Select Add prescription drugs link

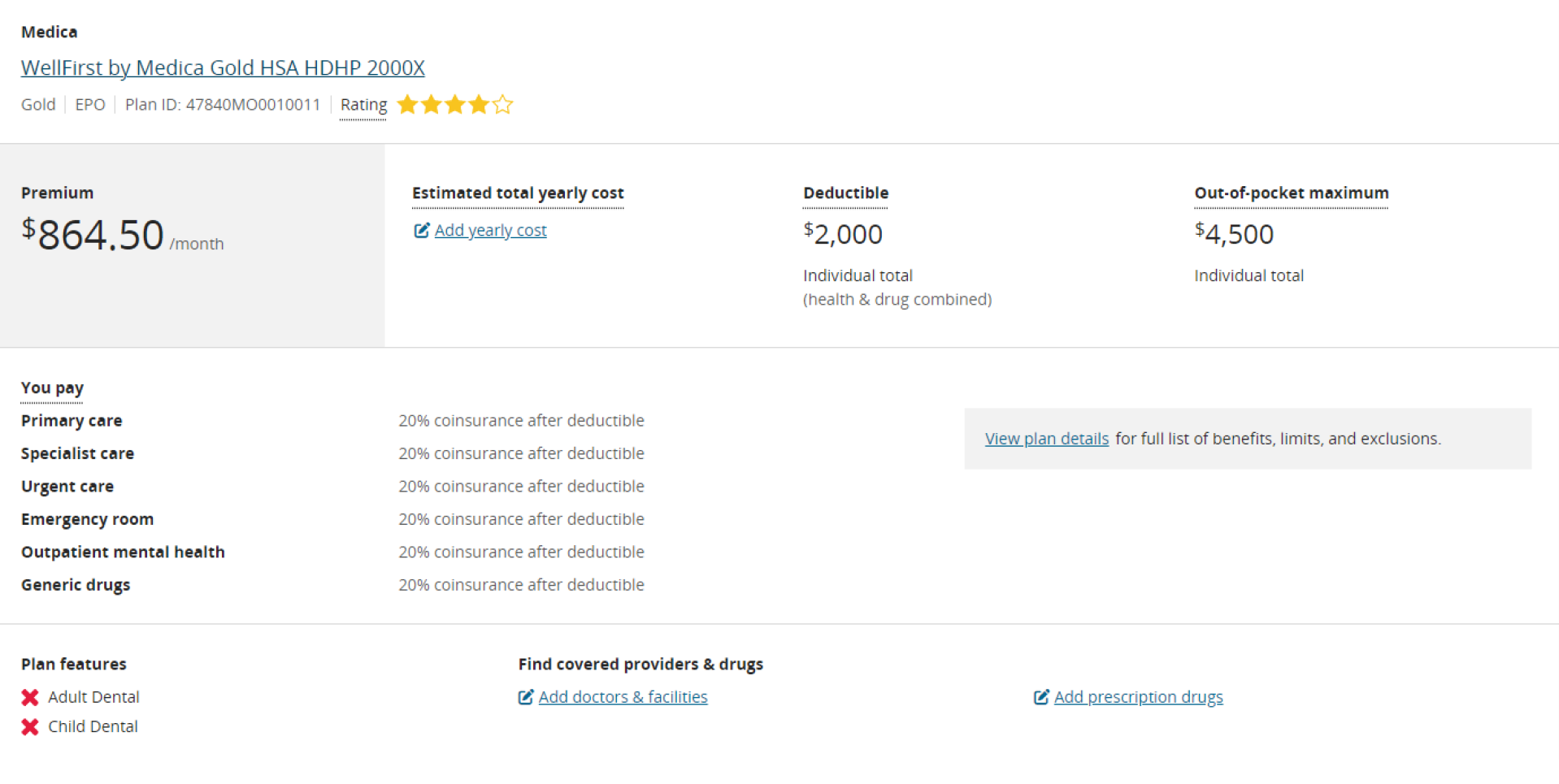1138,697
